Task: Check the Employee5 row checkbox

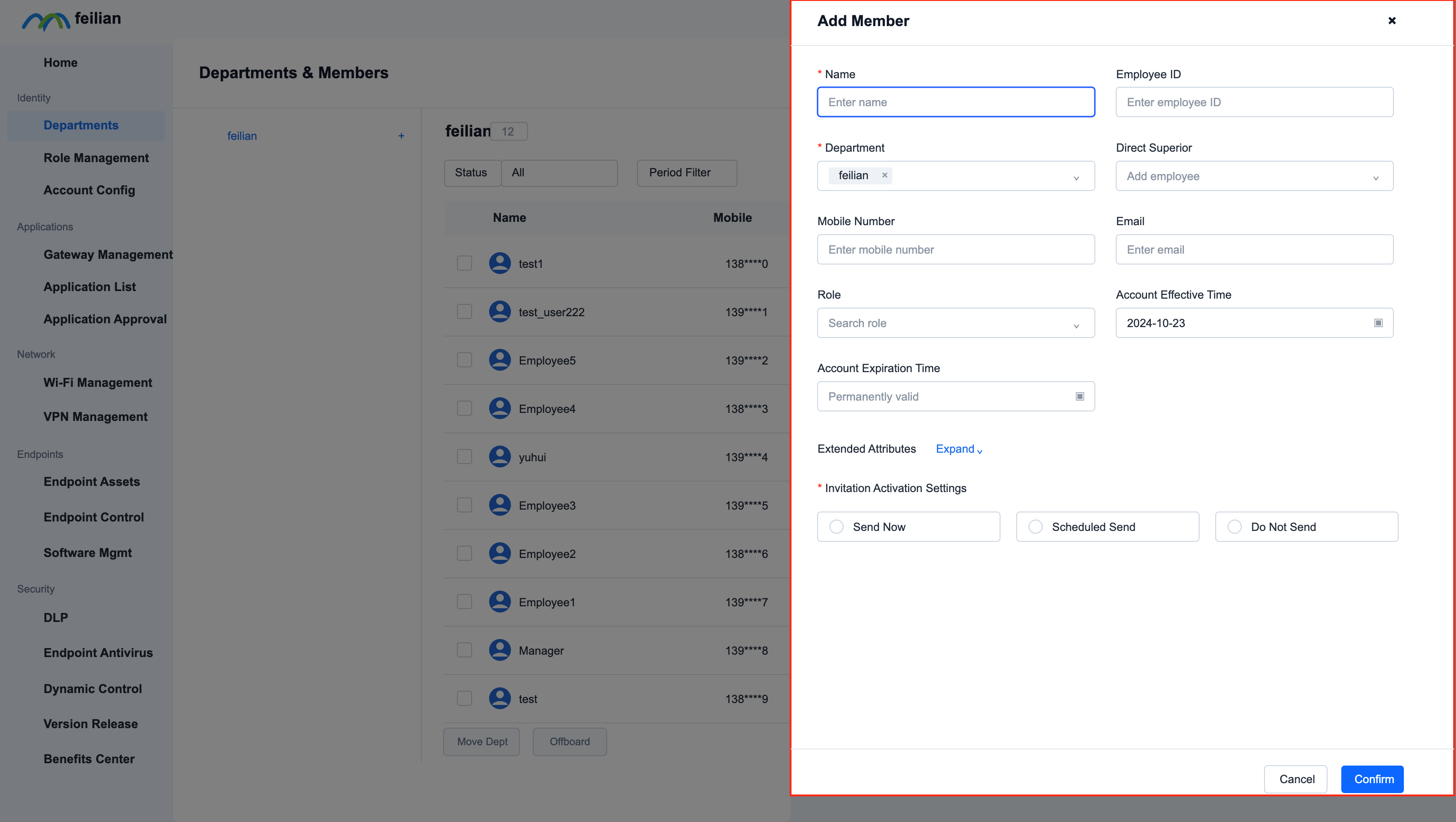Action: 464,360
